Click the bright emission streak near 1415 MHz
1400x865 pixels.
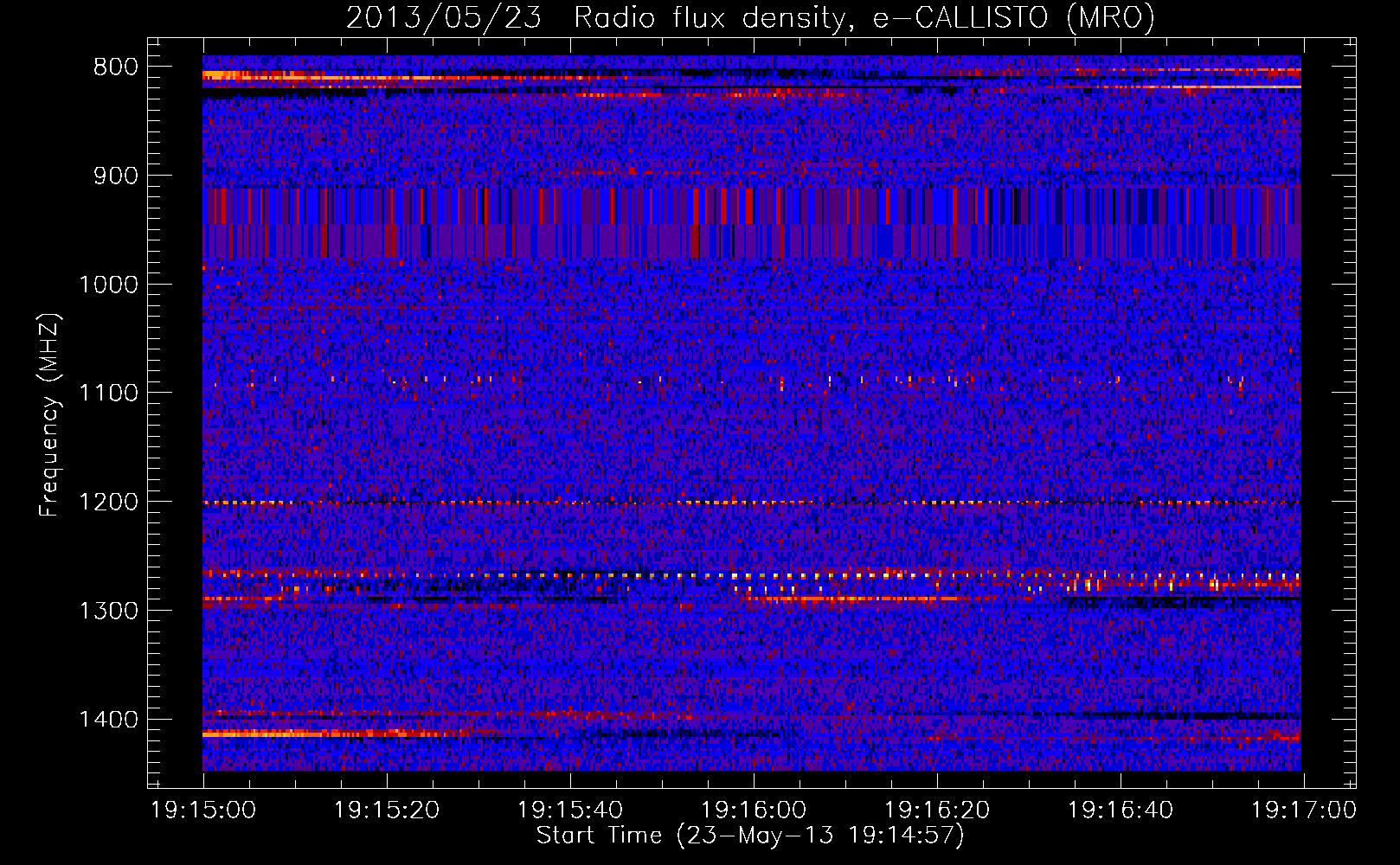pos(350,734)
